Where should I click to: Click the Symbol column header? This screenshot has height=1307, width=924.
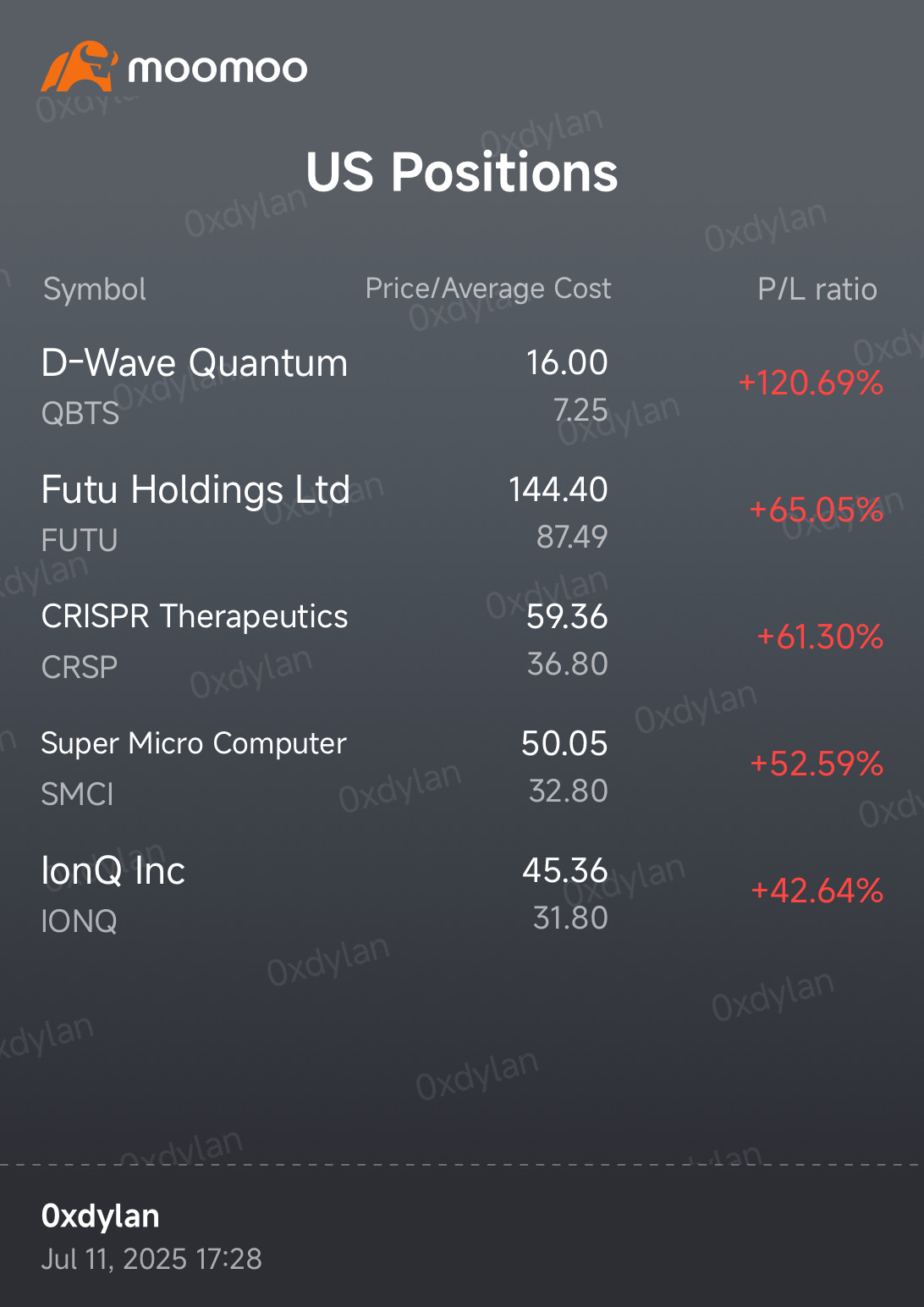coord(95,290)
